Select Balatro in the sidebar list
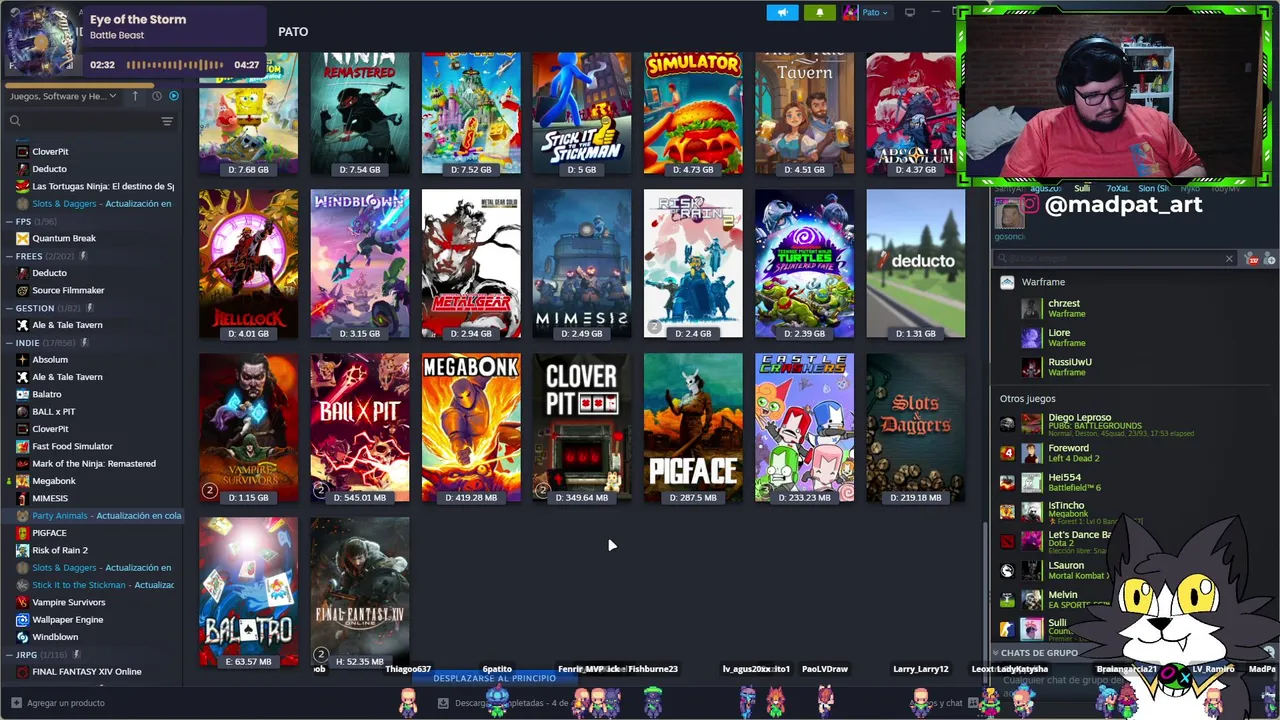Image resolution: width=1280 pixels, height=720 pixels. point(47,394)
